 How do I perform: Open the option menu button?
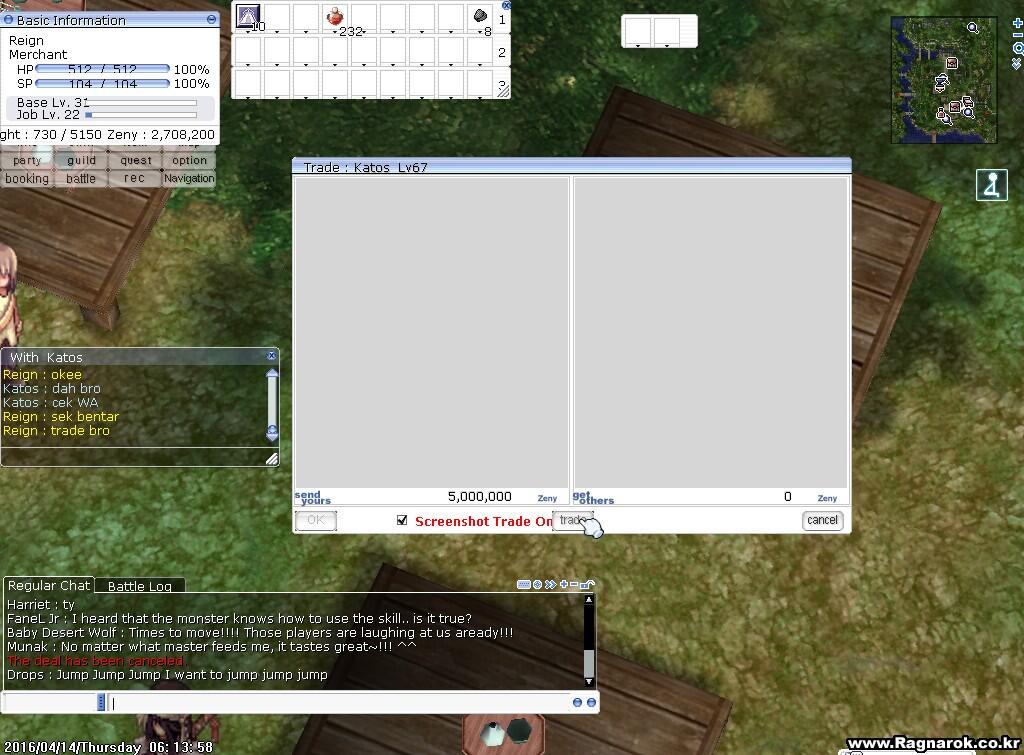[189, 161]
